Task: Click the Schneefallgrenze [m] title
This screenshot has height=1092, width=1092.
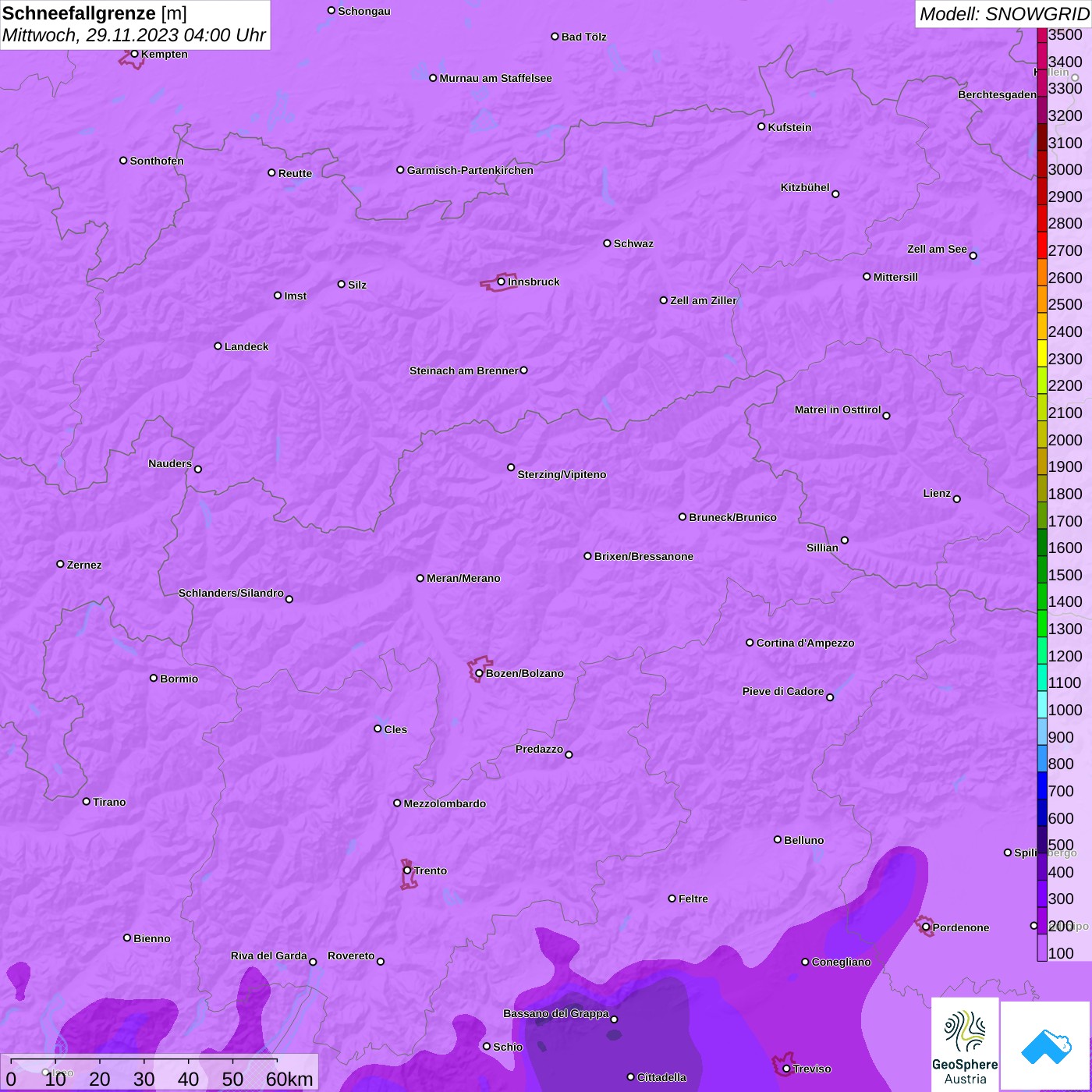Action: (94, 13)
